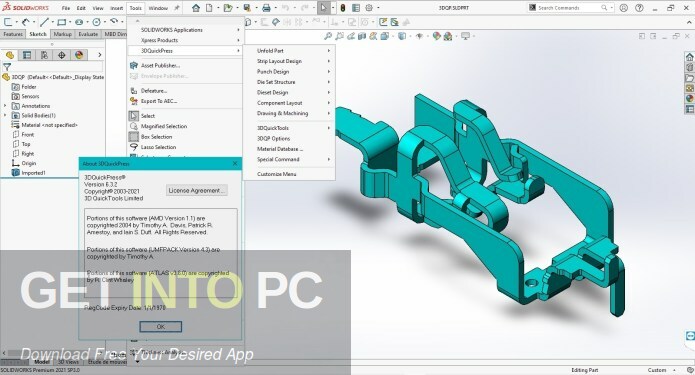Switch to the Evaluate tab
The height and width of the screenshot is (375, 695).
(88, 34)
